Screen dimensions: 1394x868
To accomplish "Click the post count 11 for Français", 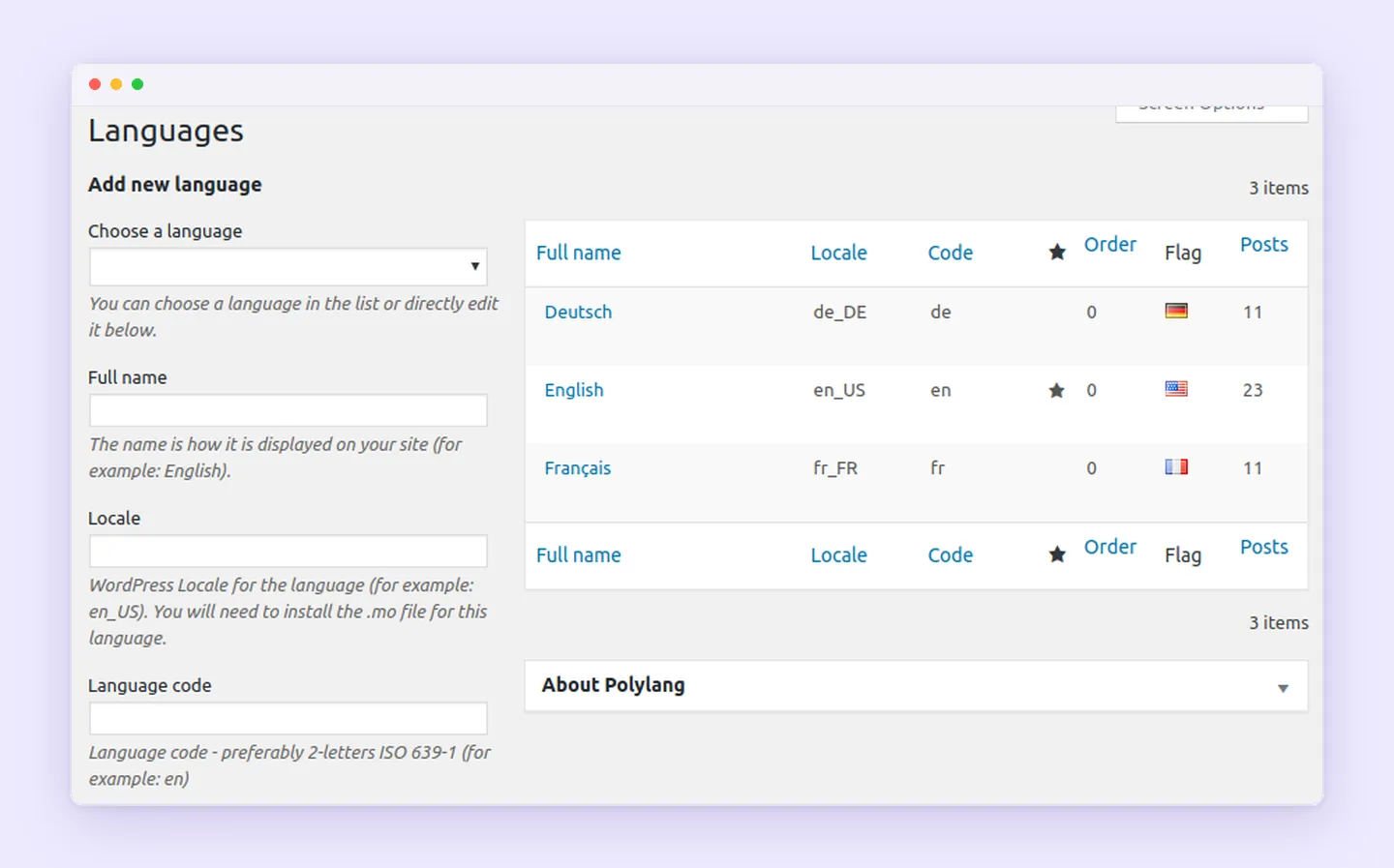I will [x=1253, y=468].
